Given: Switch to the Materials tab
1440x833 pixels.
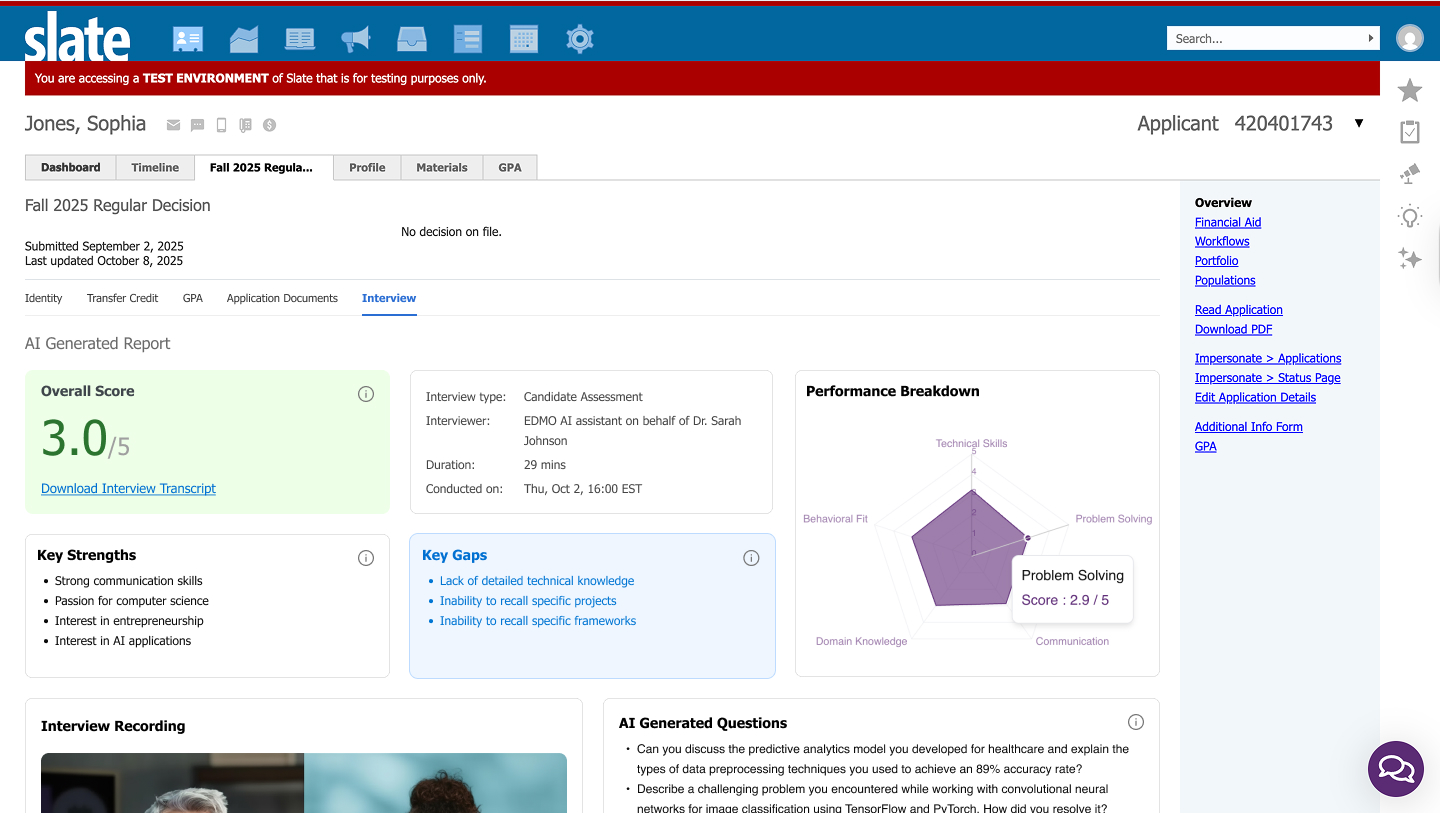Looking at the screenshot, I should point(441,168).
